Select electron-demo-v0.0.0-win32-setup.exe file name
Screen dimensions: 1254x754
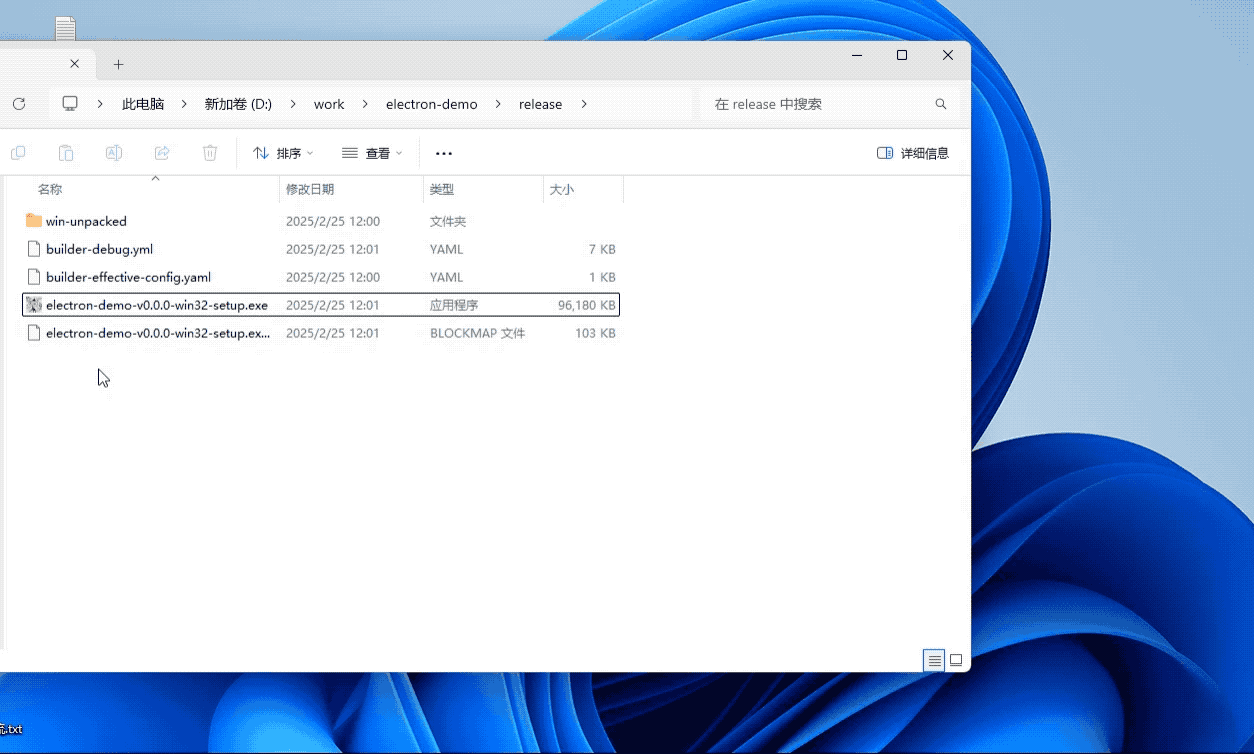click(157, 305)
